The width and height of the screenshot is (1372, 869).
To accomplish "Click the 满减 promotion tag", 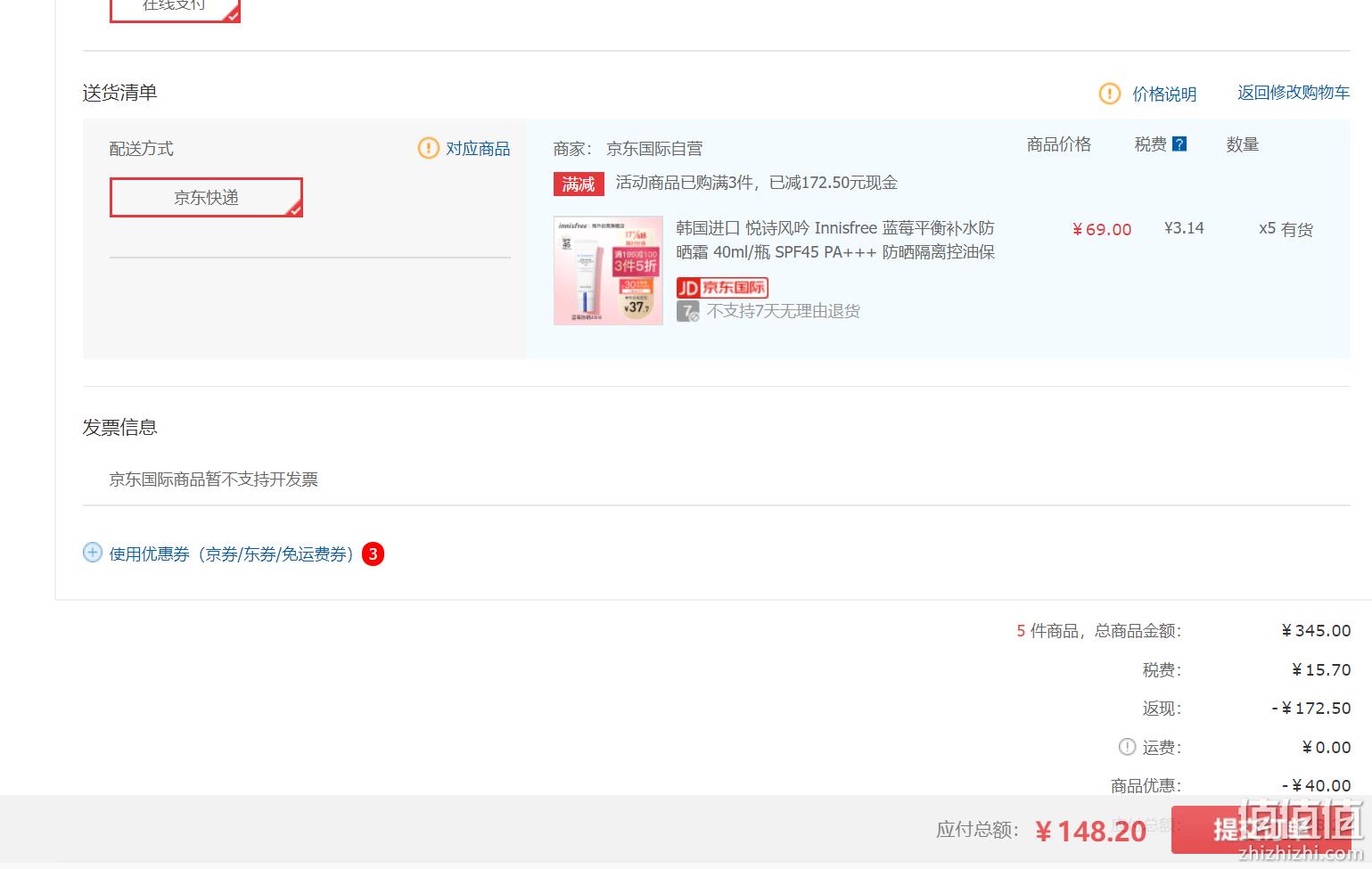I will (579, 184).
